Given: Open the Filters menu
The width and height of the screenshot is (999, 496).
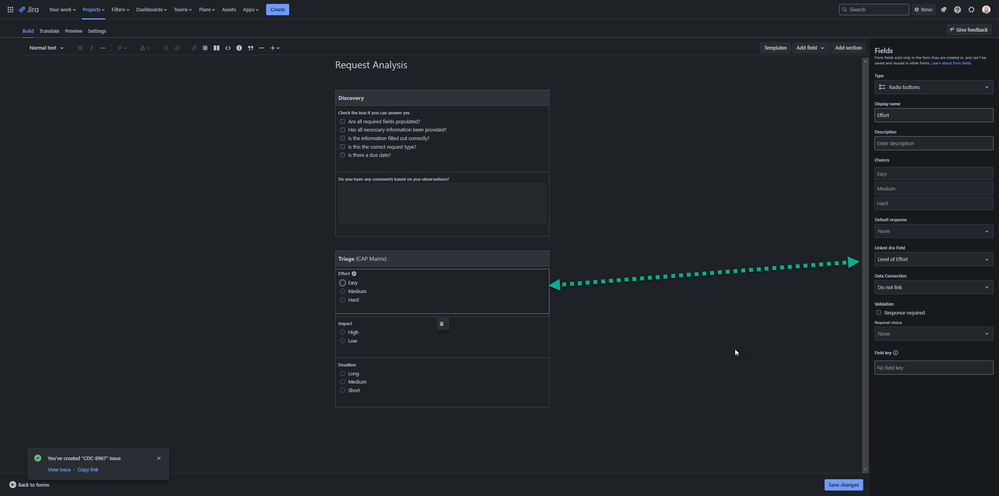Looking at the screenshot, I should [120, 10].
